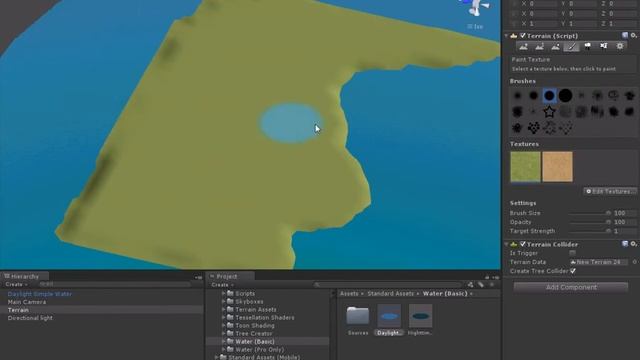Click the Brush Size value field
Viewport: 640px width, 360px height.
pyautogui.click(x=624, y=213)
